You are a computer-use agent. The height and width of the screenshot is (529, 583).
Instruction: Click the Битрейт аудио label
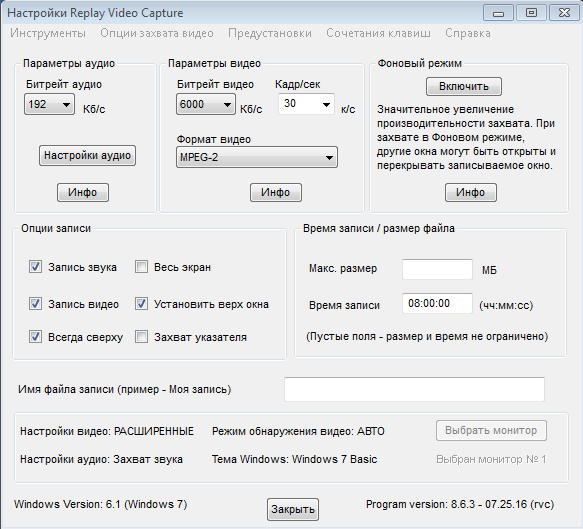pyautogui.click(x=64, y=84)
